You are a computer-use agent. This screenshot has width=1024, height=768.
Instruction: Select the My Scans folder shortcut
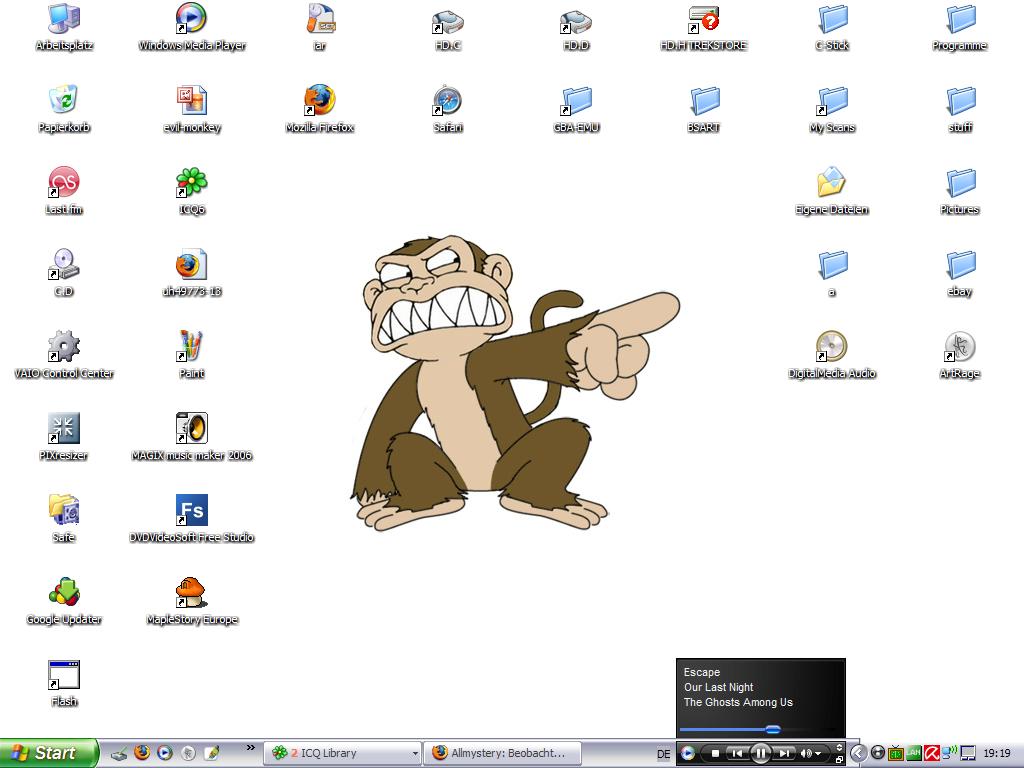click(x=831, y=110)
